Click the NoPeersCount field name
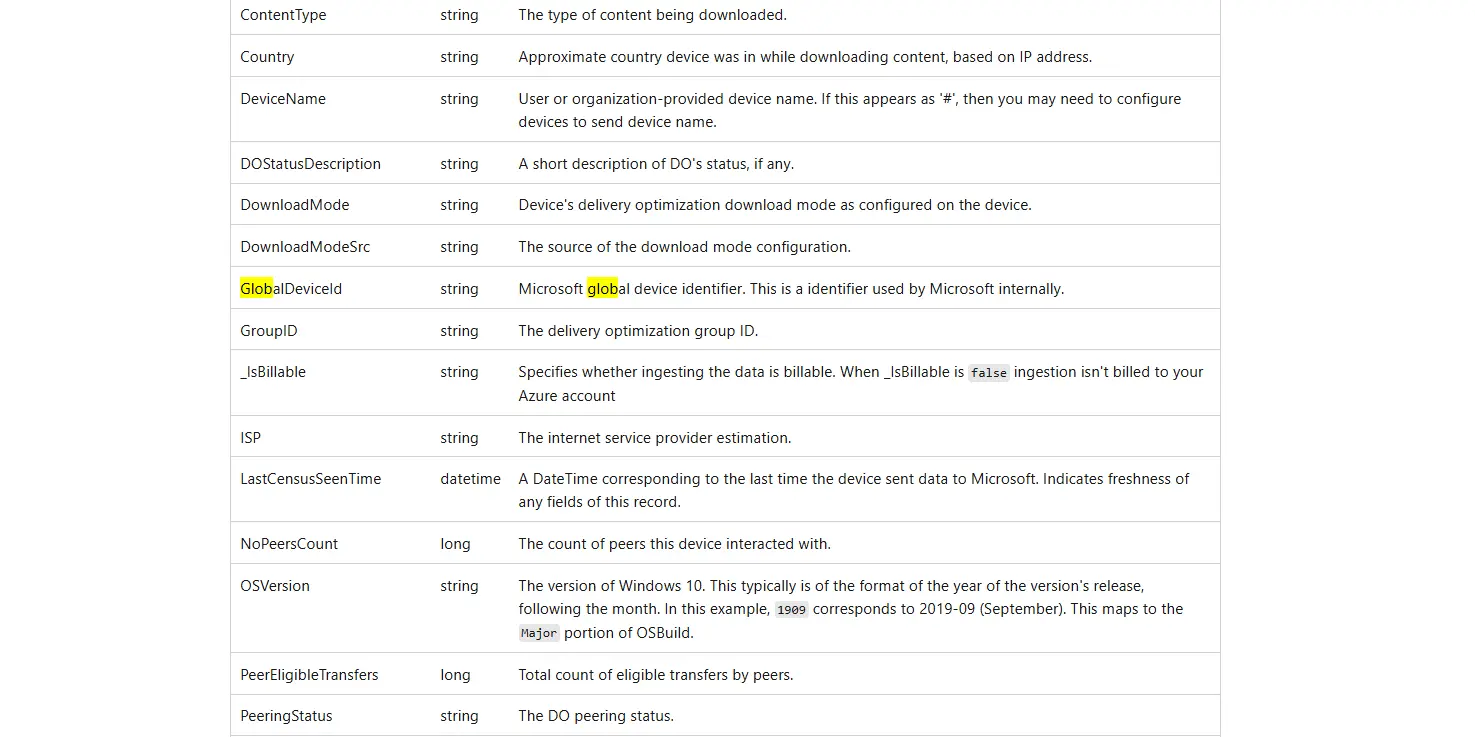The height and width of the screenshot is (737, 1475). pyautogui.click(x=289, y=544)
